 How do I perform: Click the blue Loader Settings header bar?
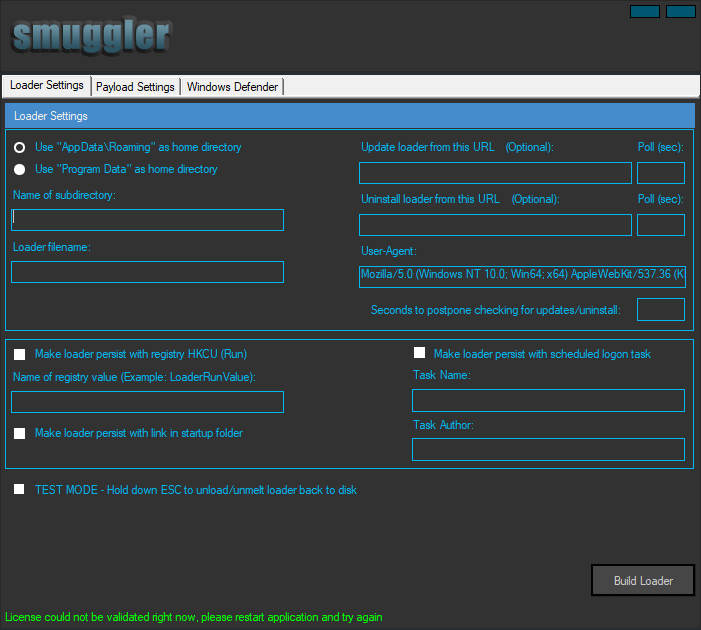(x=350, y=116)
